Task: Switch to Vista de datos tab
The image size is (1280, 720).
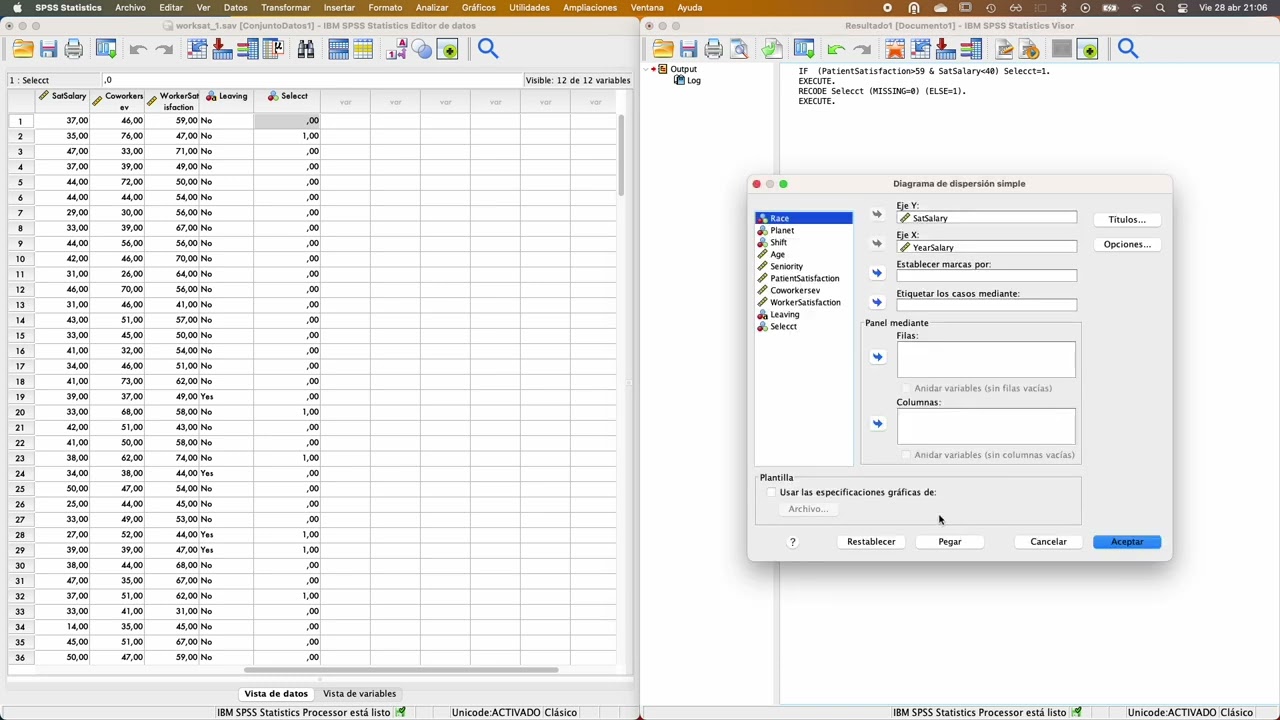Action: 276,693
